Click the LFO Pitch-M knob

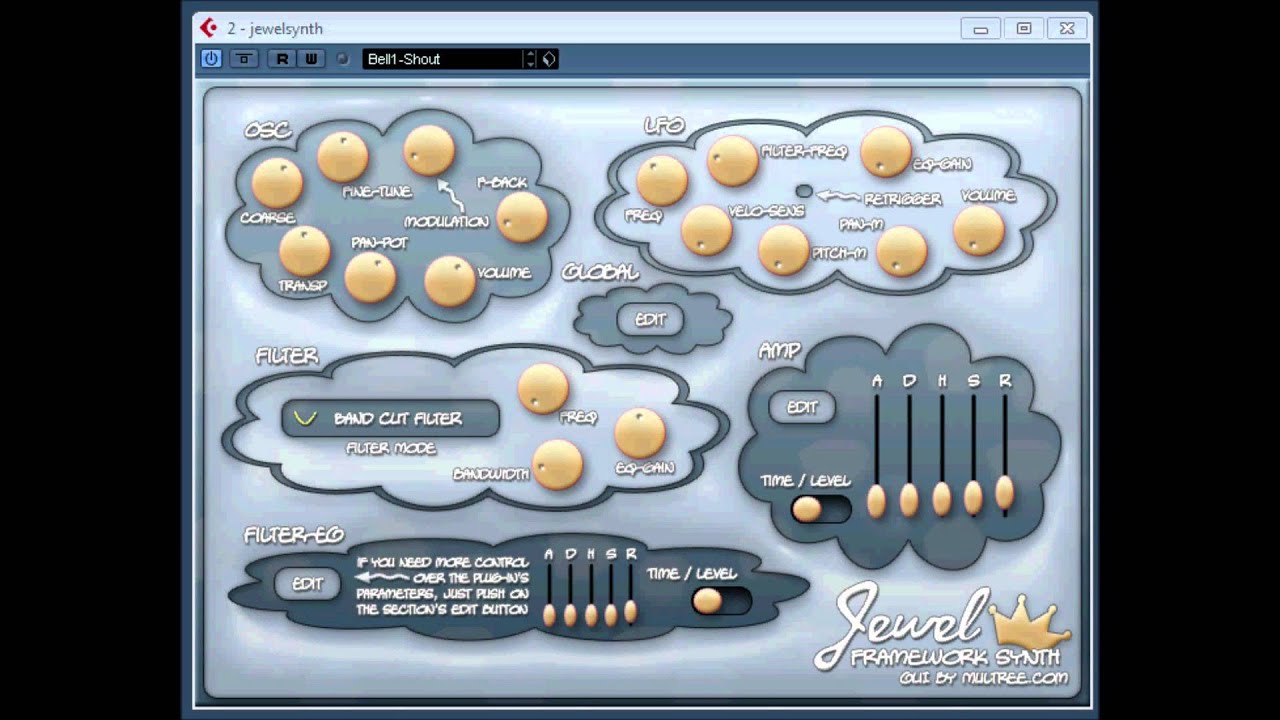tap(783, 250)
